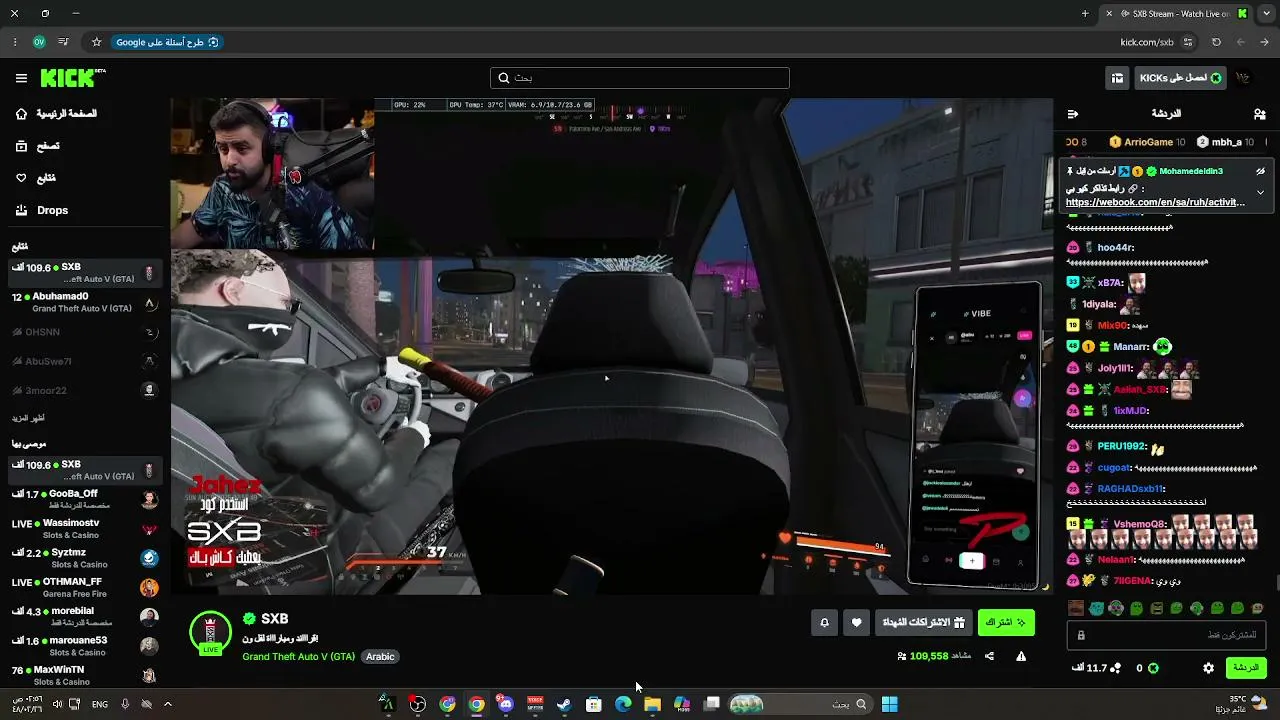Open the Syztmz Slots & Casino channel
Viewport: 1280px width, 720px height.
[84, 558]
